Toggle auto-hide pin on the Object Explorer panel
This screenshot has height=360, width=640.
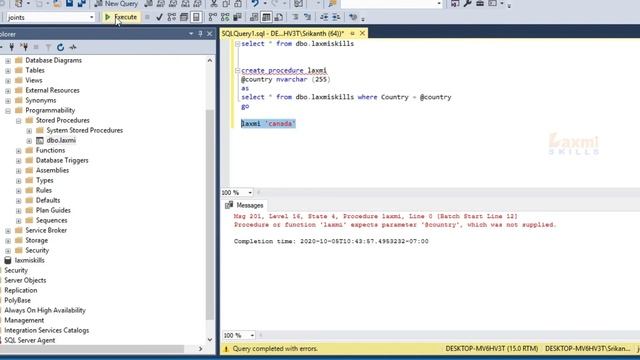(200, 34)
